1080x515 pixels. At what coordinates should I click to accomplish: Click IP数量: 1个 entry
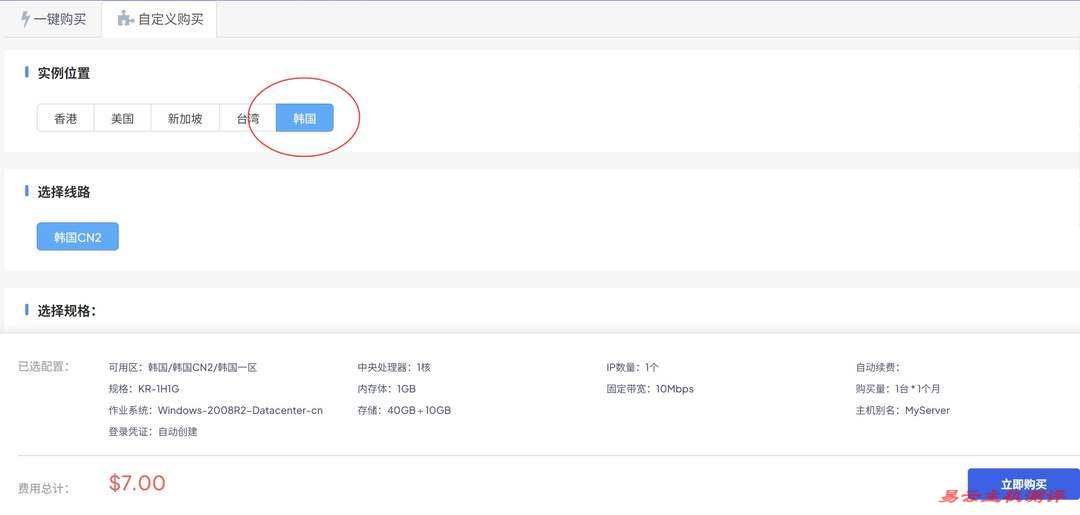pyautogui.click(x=632, y=368)
